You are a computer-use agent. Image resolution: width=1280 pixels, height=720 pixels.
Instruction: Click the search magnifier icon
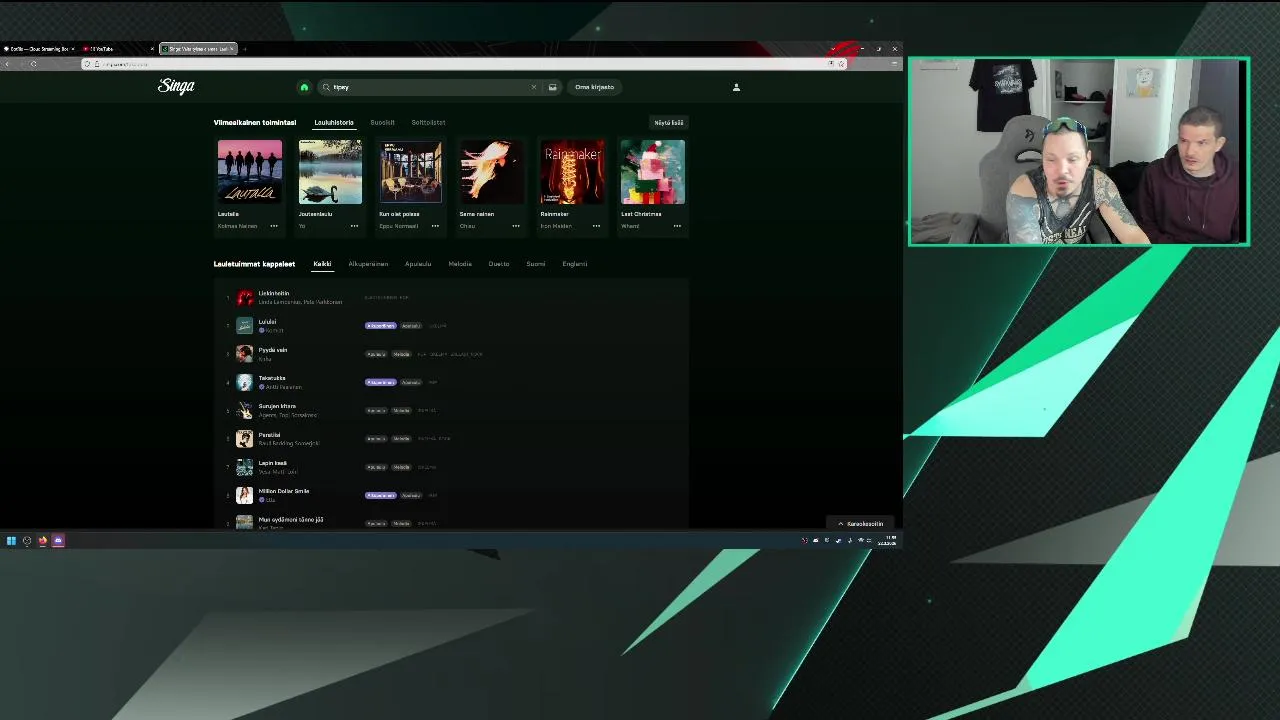click(326, 87)
